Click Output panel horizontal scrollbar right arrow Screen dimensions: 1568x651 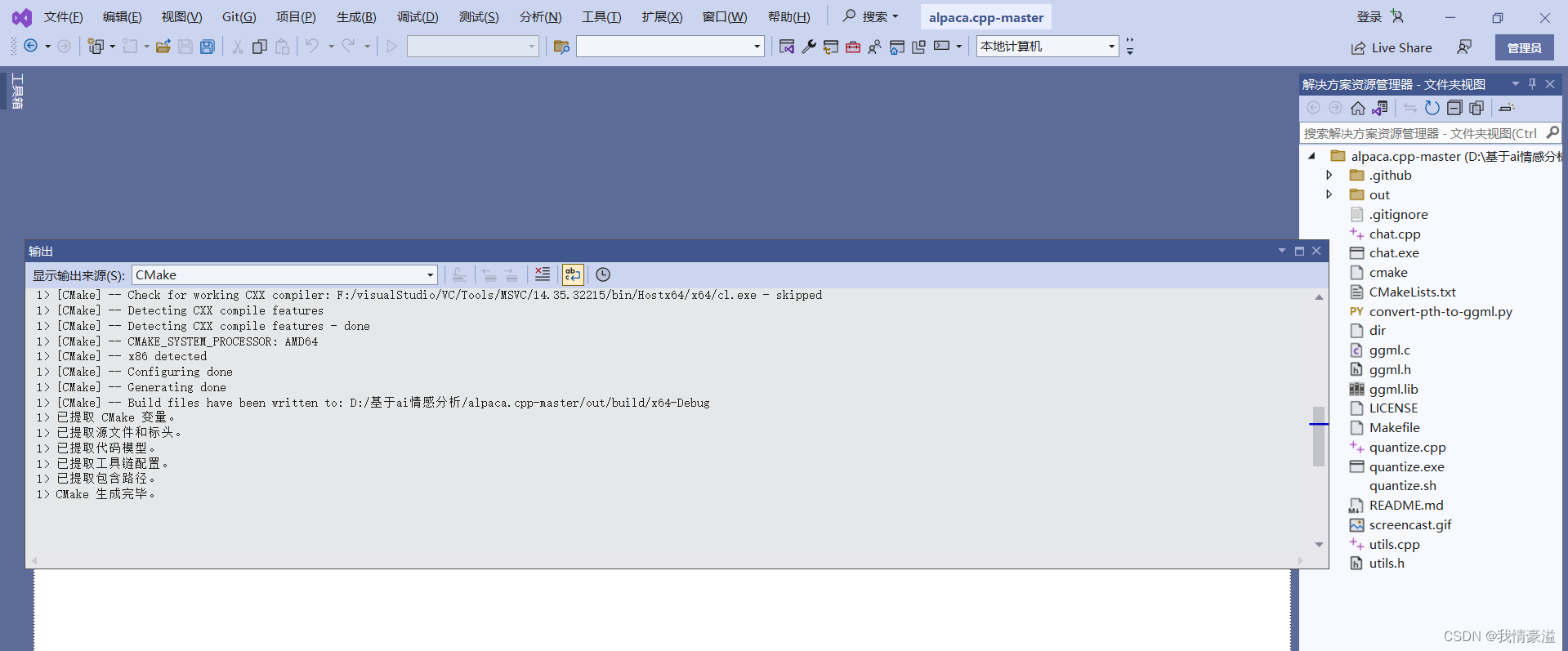1300,560
